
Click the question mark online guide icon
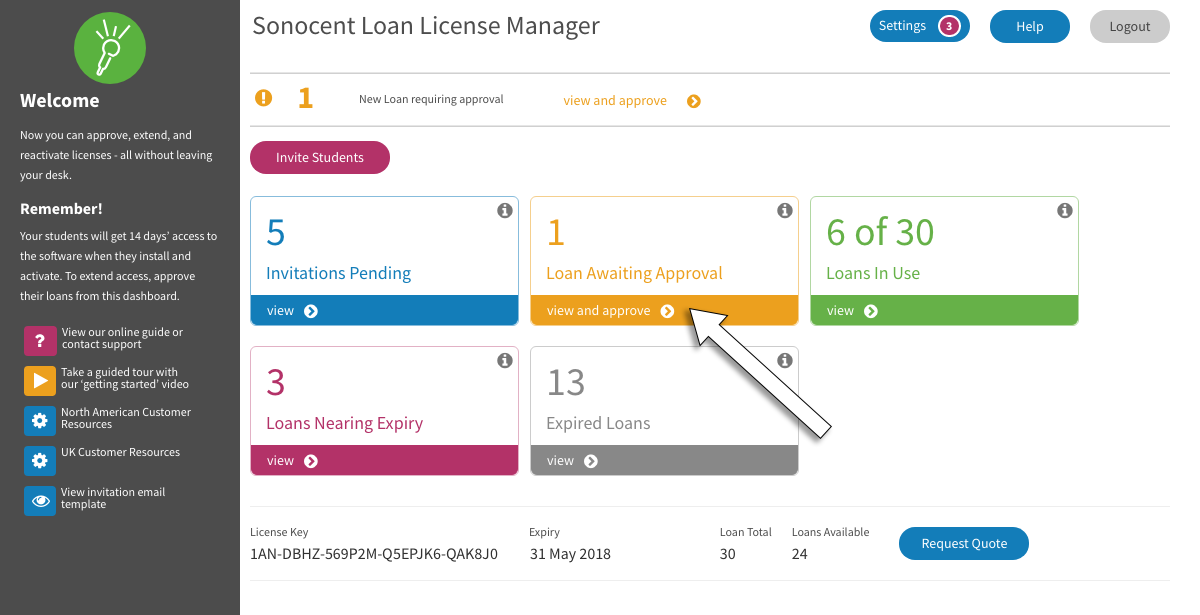tap(40, 341)
